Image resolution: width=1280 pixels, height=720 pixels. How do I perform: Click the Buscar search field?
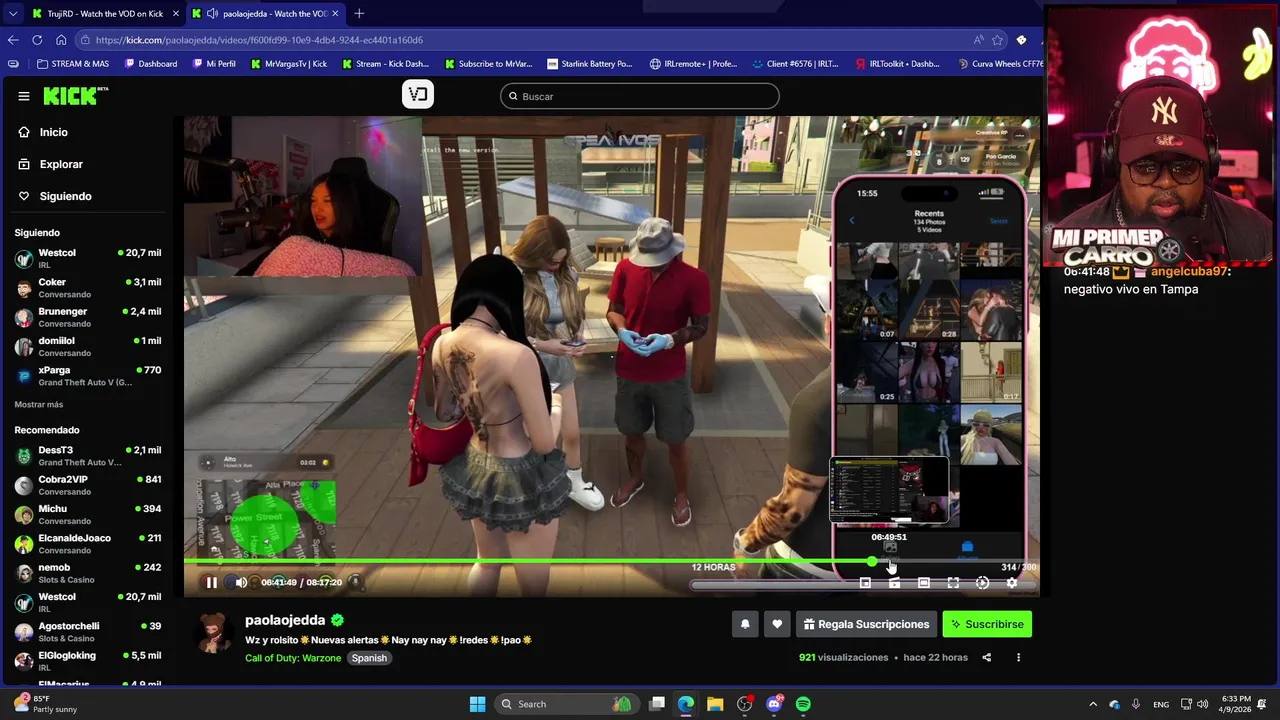pyautogui.click(x=640, y=96)
